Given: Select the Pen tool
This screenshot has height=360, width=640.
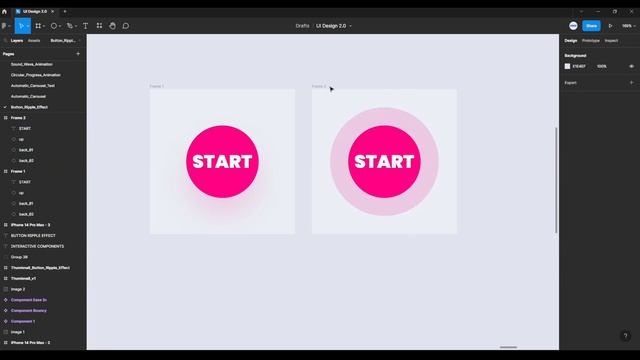Looking at the screenshot, I should click(70, 26).
